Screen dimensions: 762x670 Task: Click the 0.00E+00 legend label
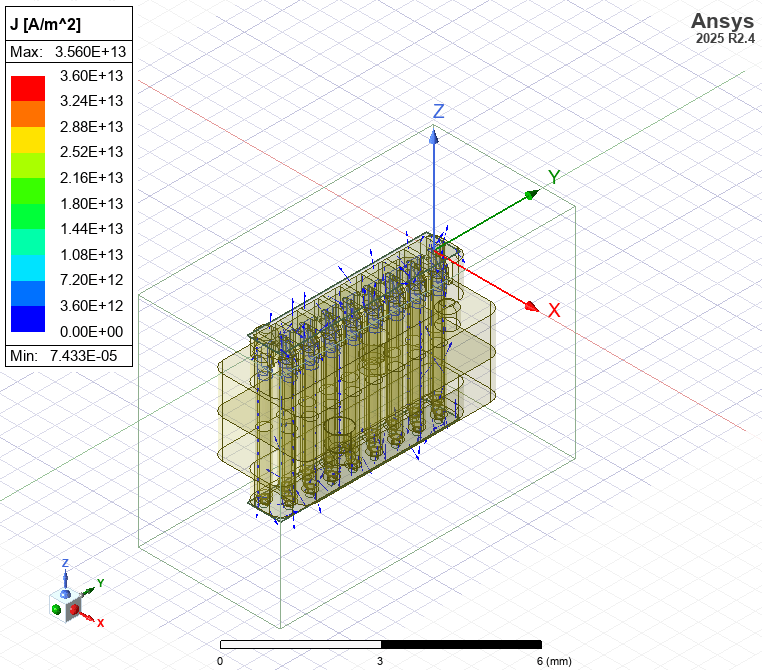tap(91, 331)
